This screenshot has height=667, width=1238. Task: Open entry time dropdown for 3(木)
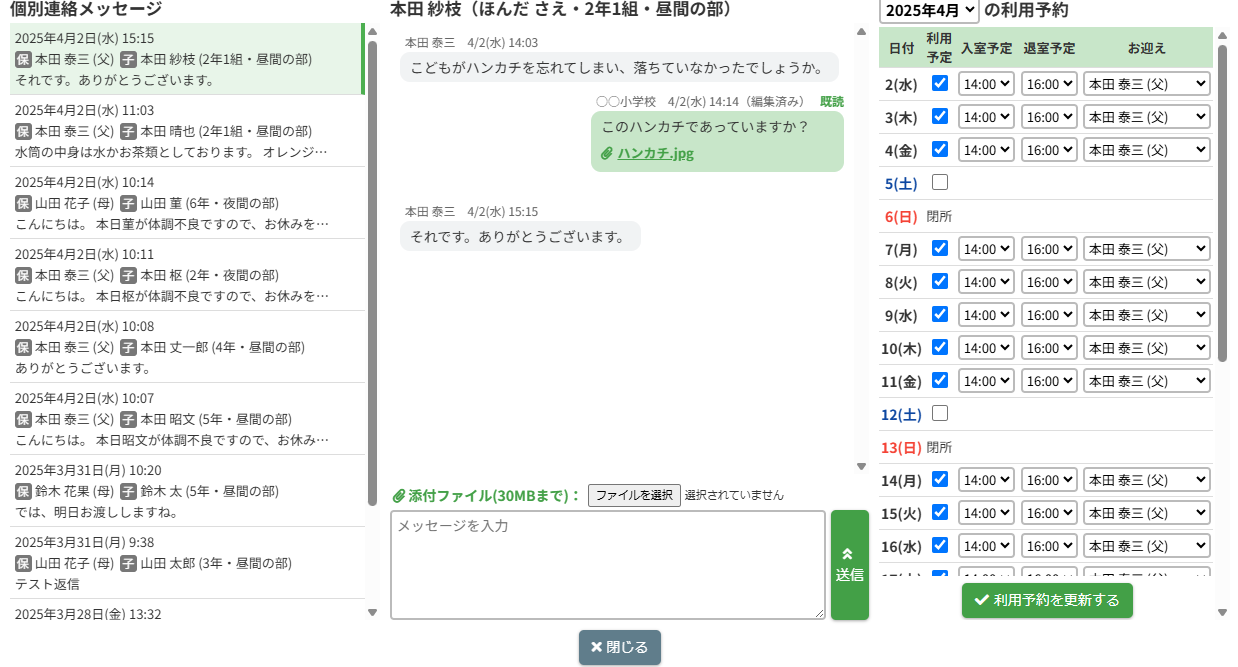tap(986, 117)
